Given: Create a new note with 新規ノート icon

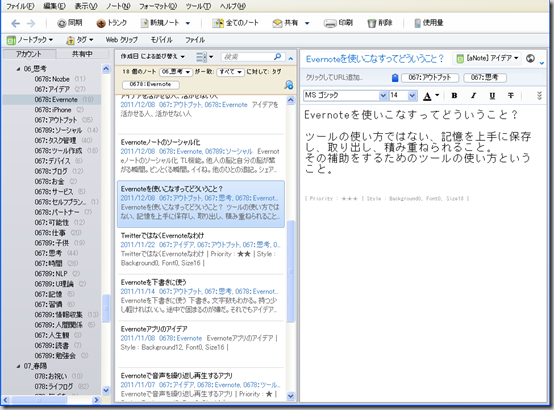Looking at the screenshot, I should click(x=145, y=23).
